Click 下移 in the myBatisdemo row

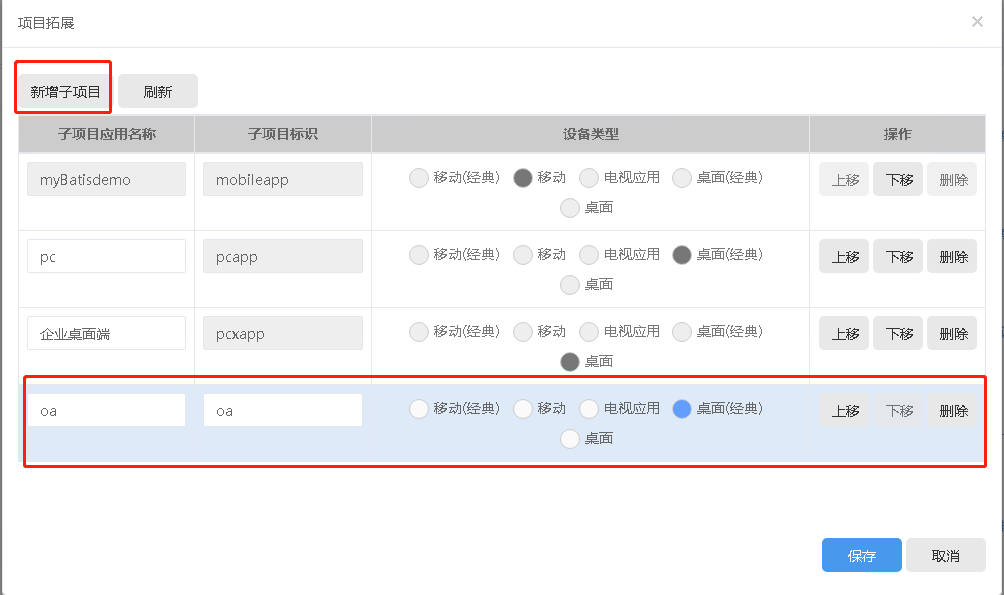coord(898,180)
